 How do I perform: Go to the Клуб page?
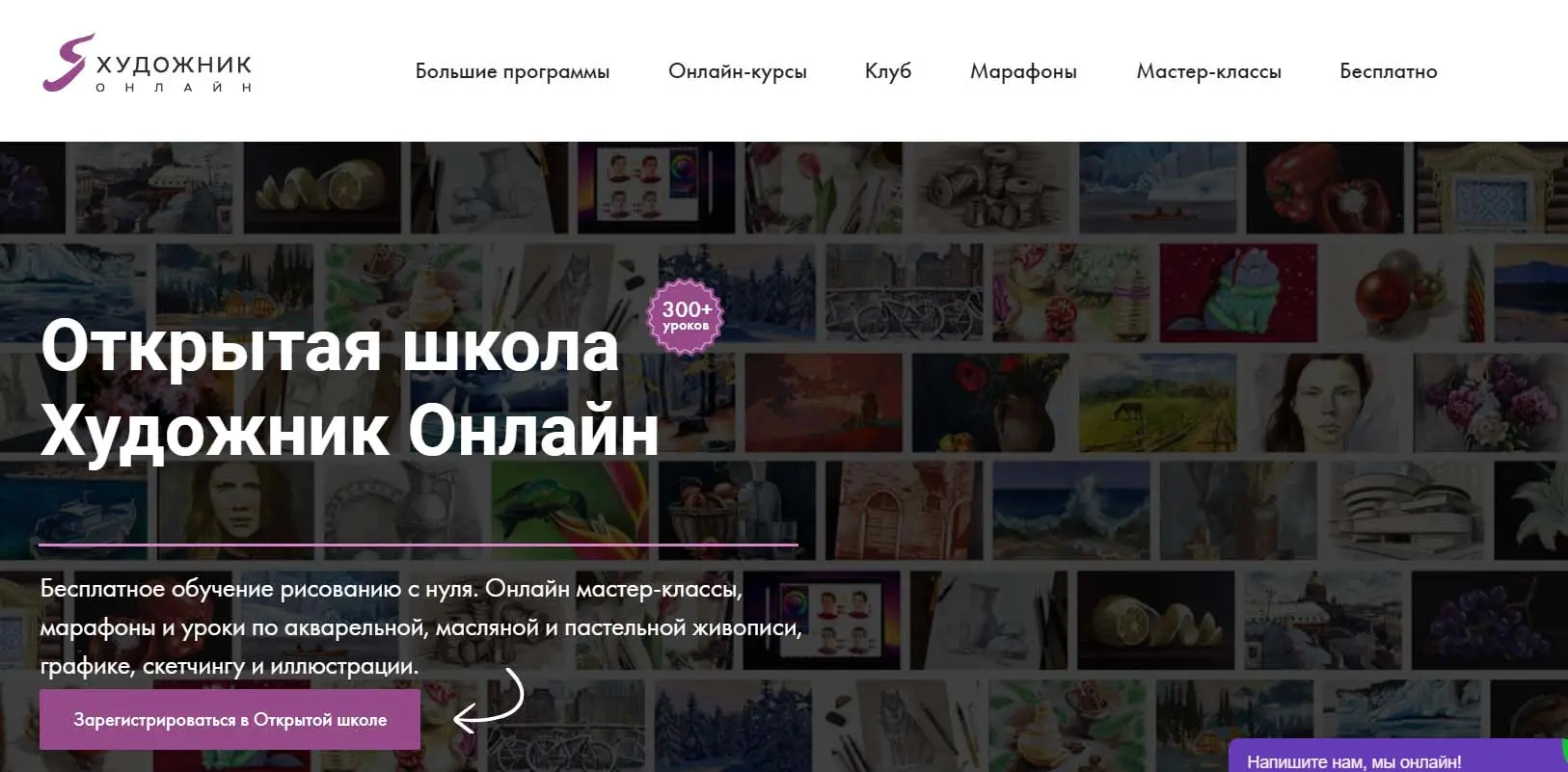coord(888,71)
